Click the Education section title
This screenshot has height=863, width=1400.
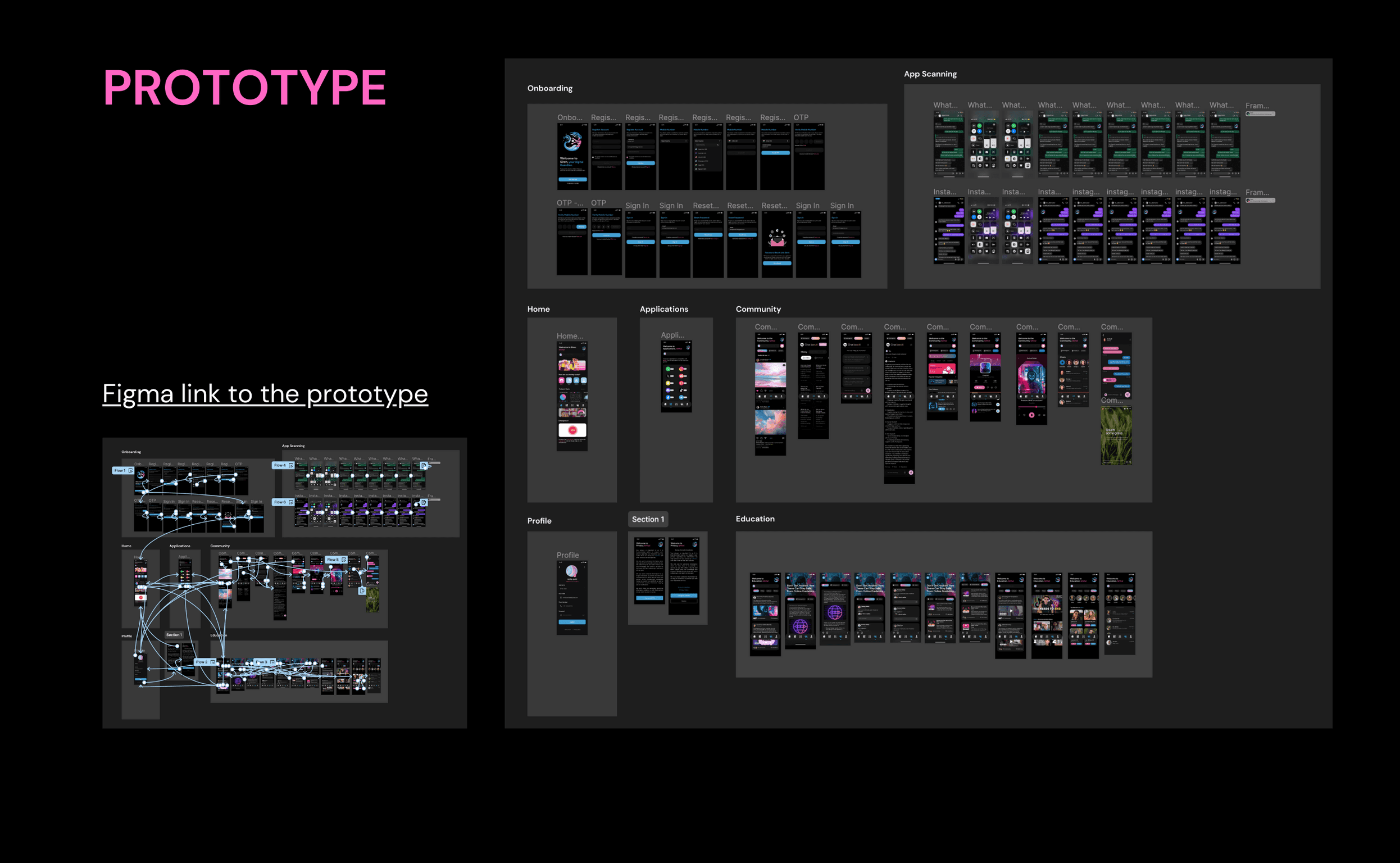pos(754,519)
